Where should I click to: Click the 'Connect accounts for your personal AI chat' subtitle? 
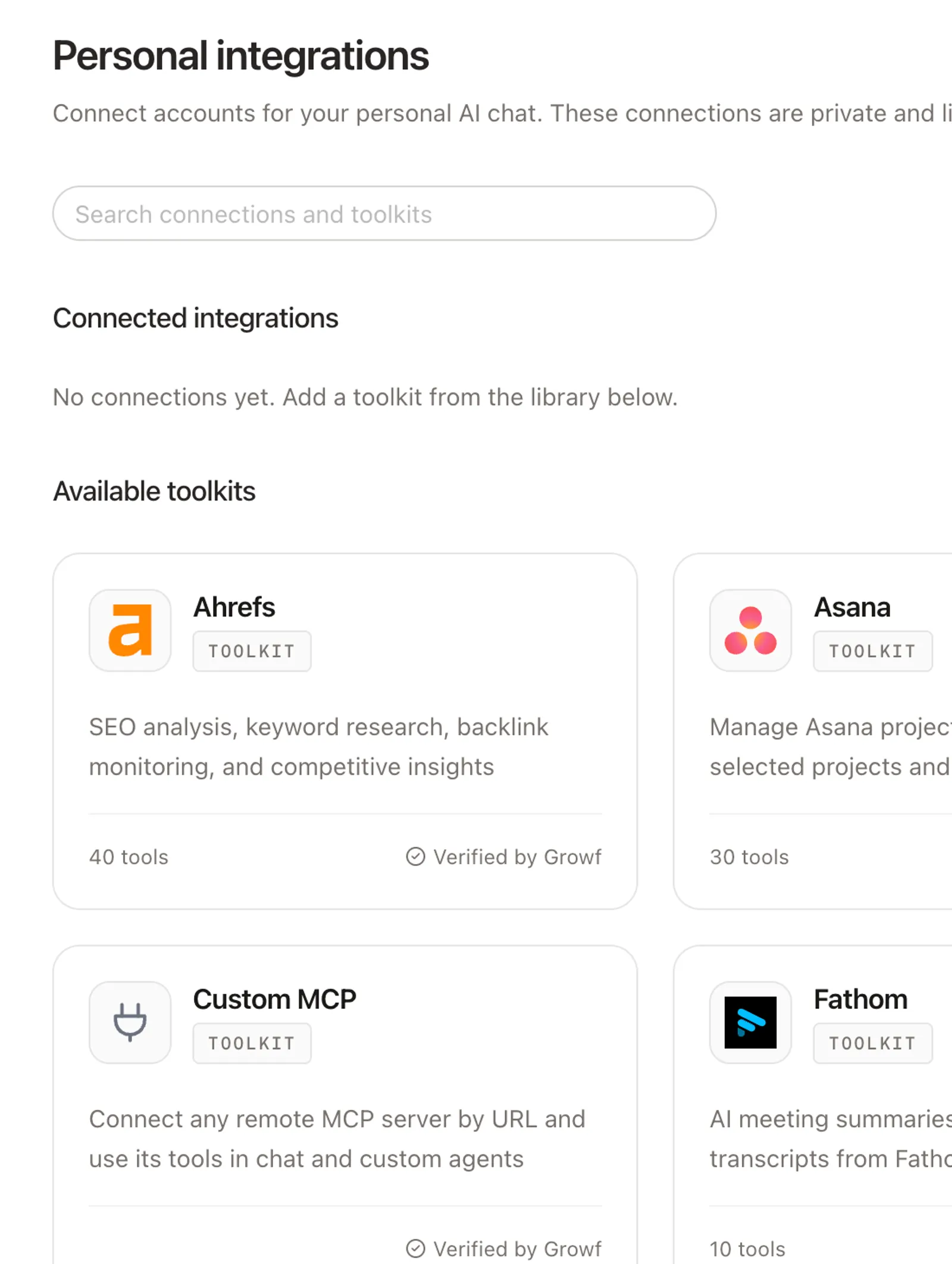coord(502,113)
